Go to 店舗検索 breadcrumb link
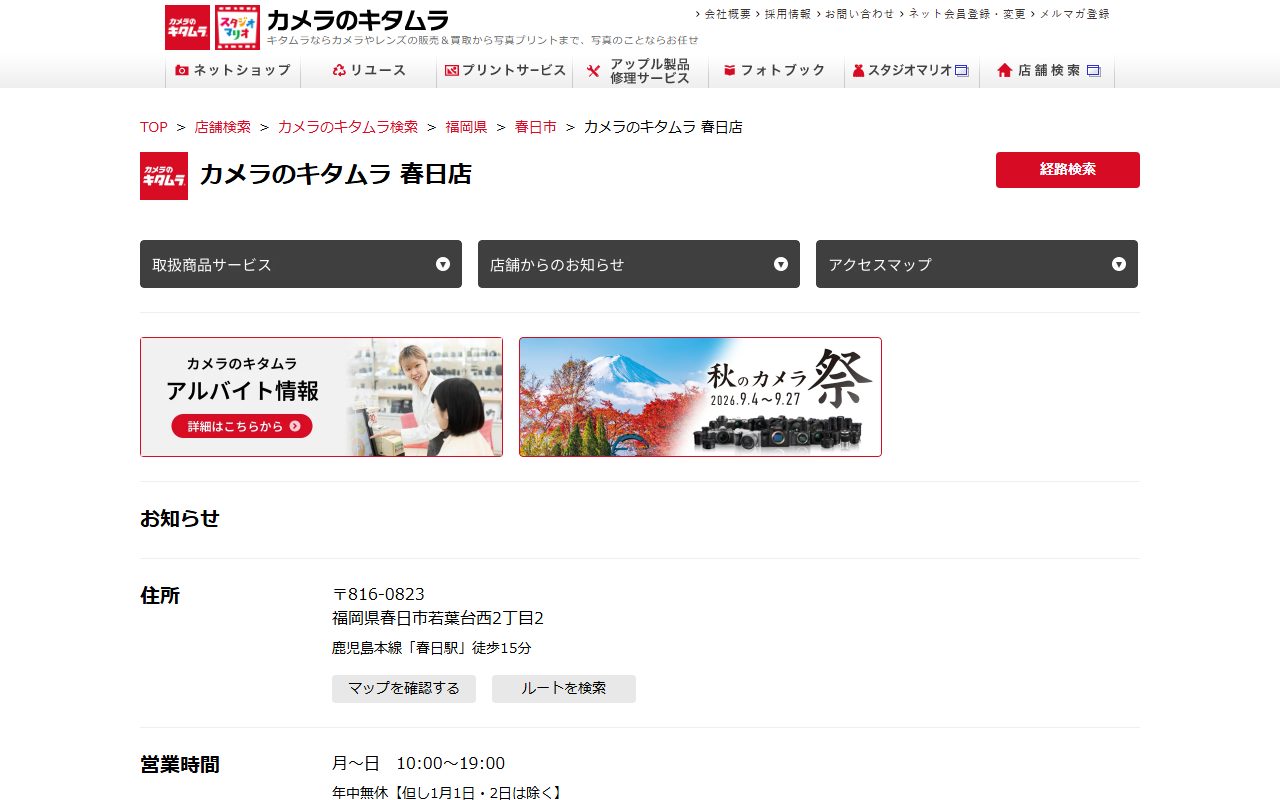1280x800 pixels. point(223,127)
